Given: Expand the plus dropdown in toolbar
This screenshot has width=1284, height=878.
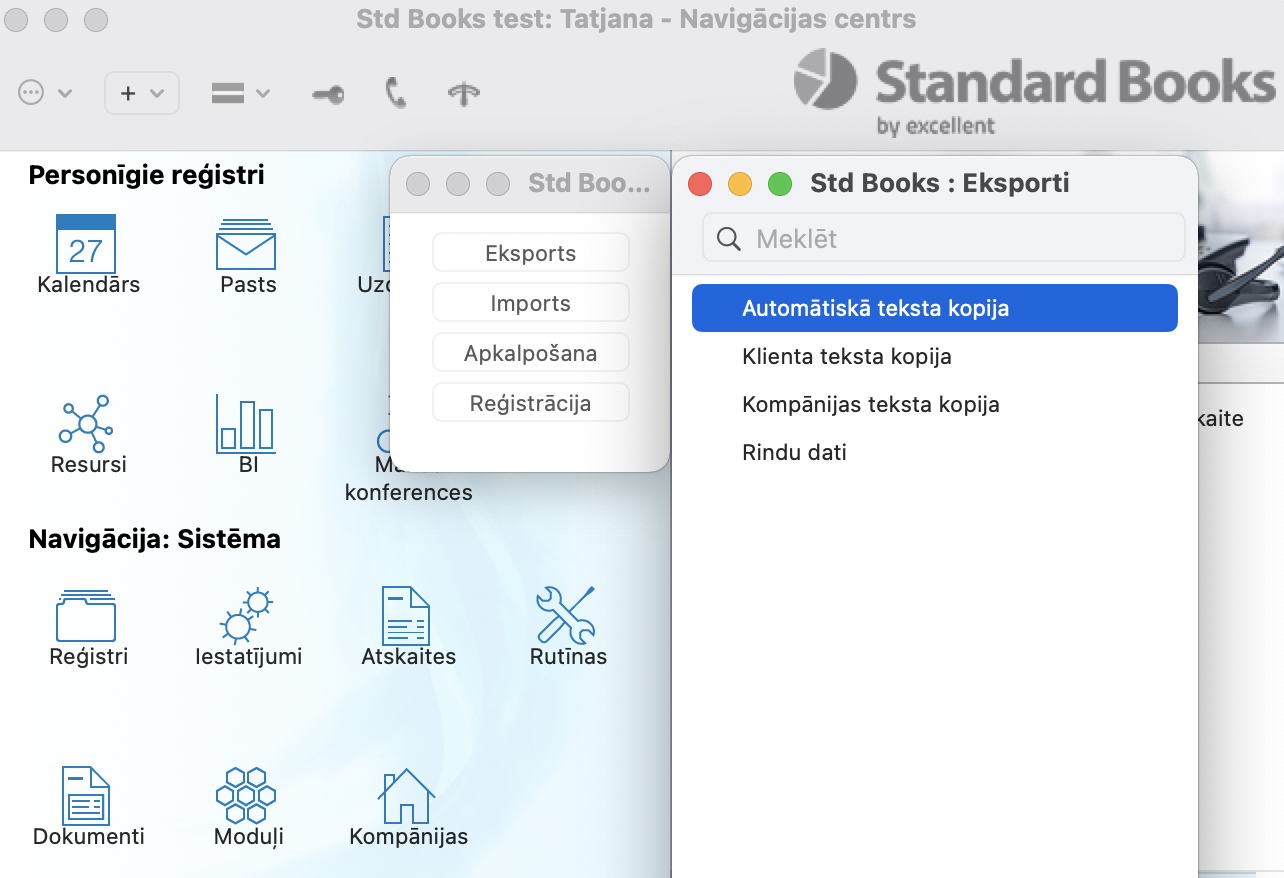Looking at the screenshot, I should coord(141,93).
